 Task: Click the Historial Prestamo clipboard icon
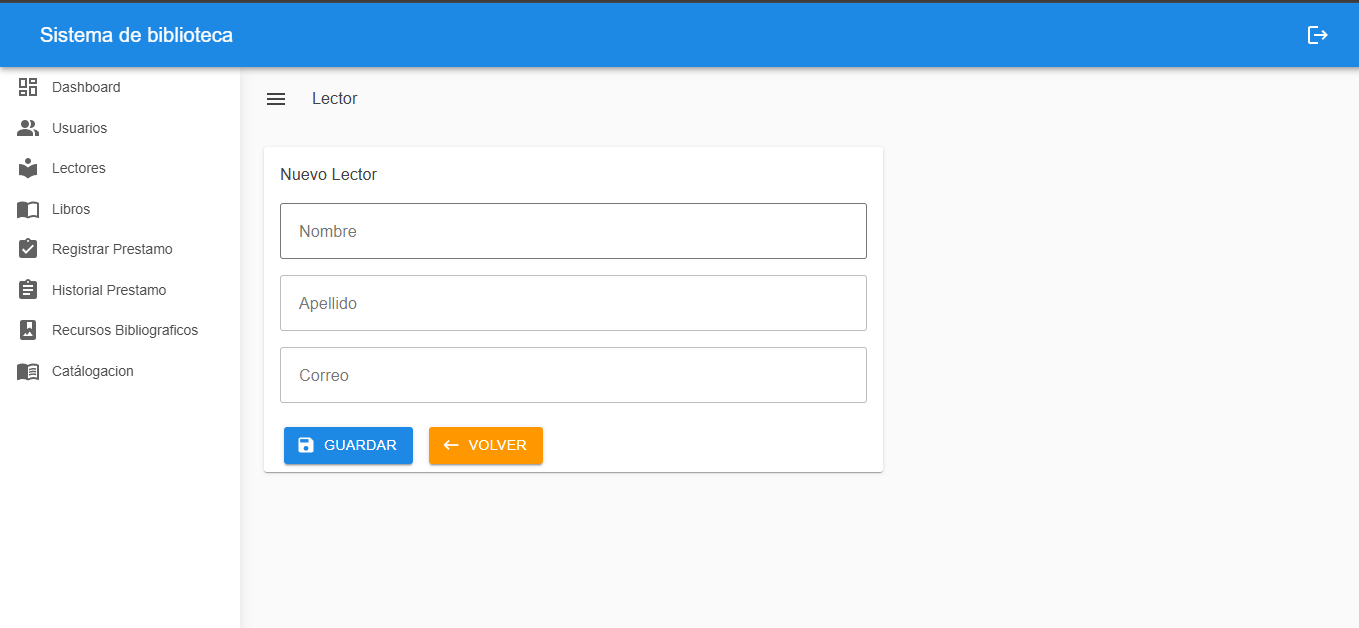[28, 290]
